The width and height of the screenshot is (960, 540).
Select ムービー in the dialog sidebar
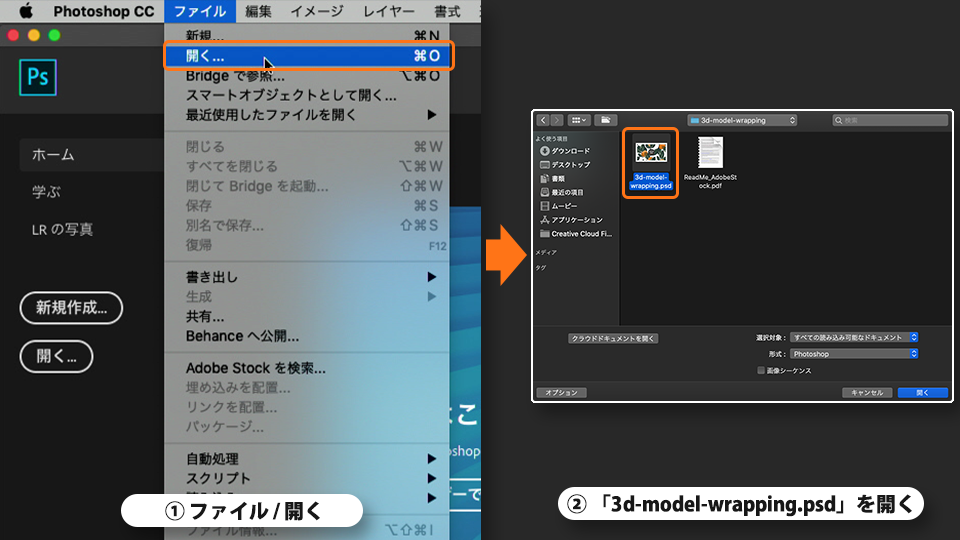click(558, 206)
